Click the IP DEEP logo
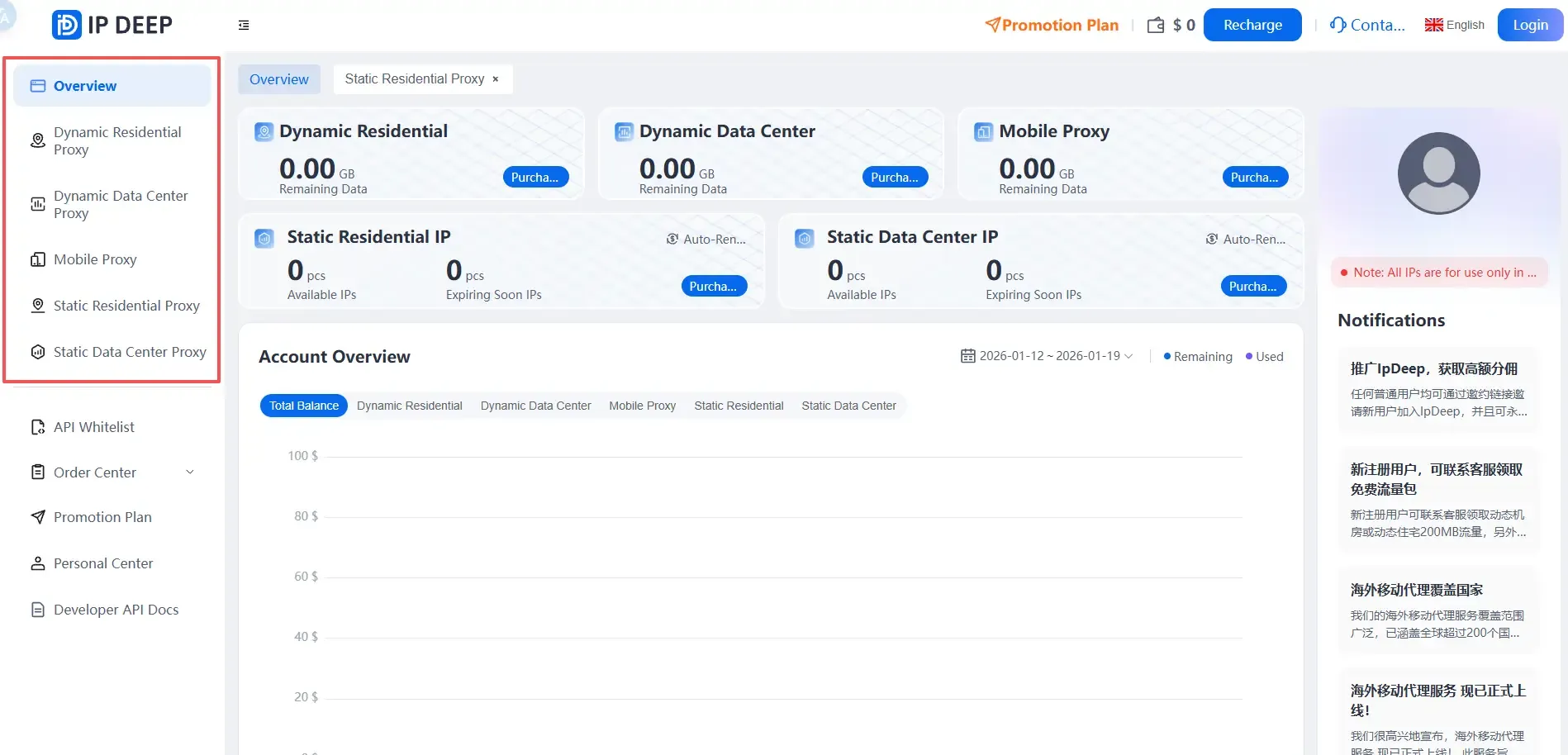 (x=112, y=25)
